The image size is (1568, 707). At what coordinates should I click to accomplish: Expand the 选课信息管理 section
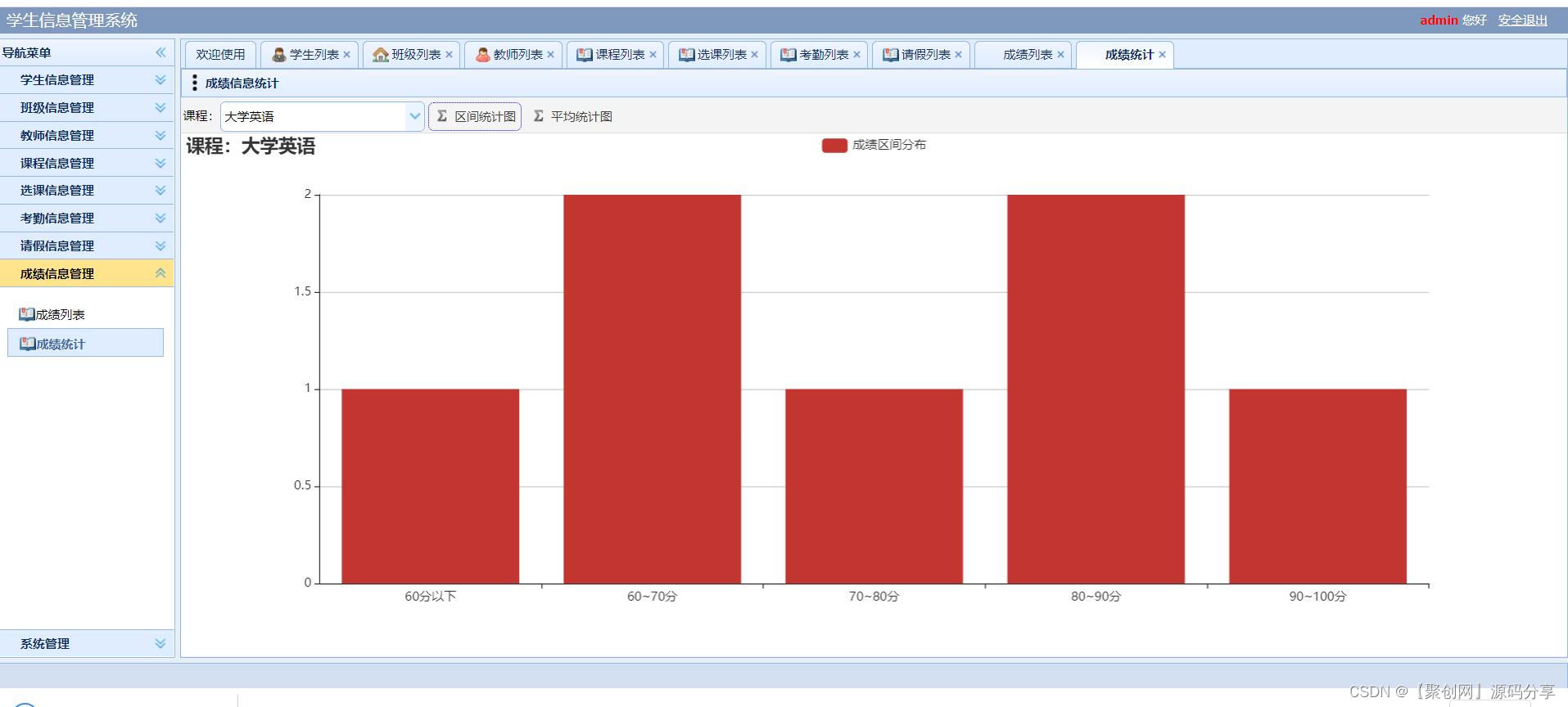coord(160,191)
